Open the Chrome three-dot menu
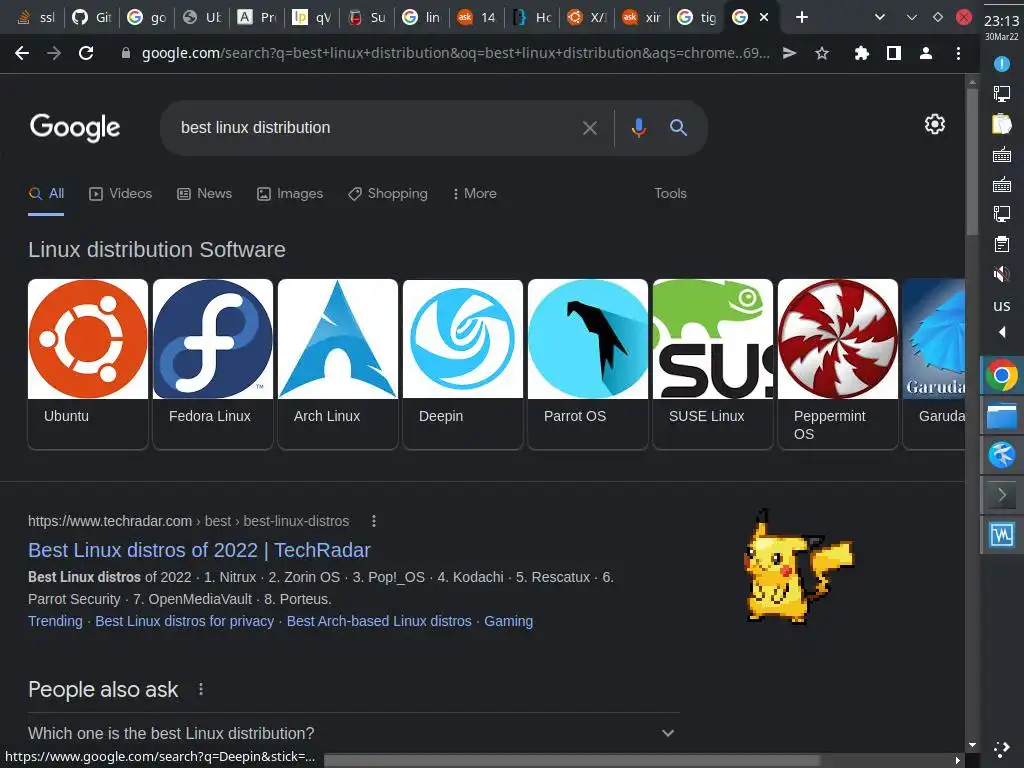The image size is (1024, 768). coord(958,54)
